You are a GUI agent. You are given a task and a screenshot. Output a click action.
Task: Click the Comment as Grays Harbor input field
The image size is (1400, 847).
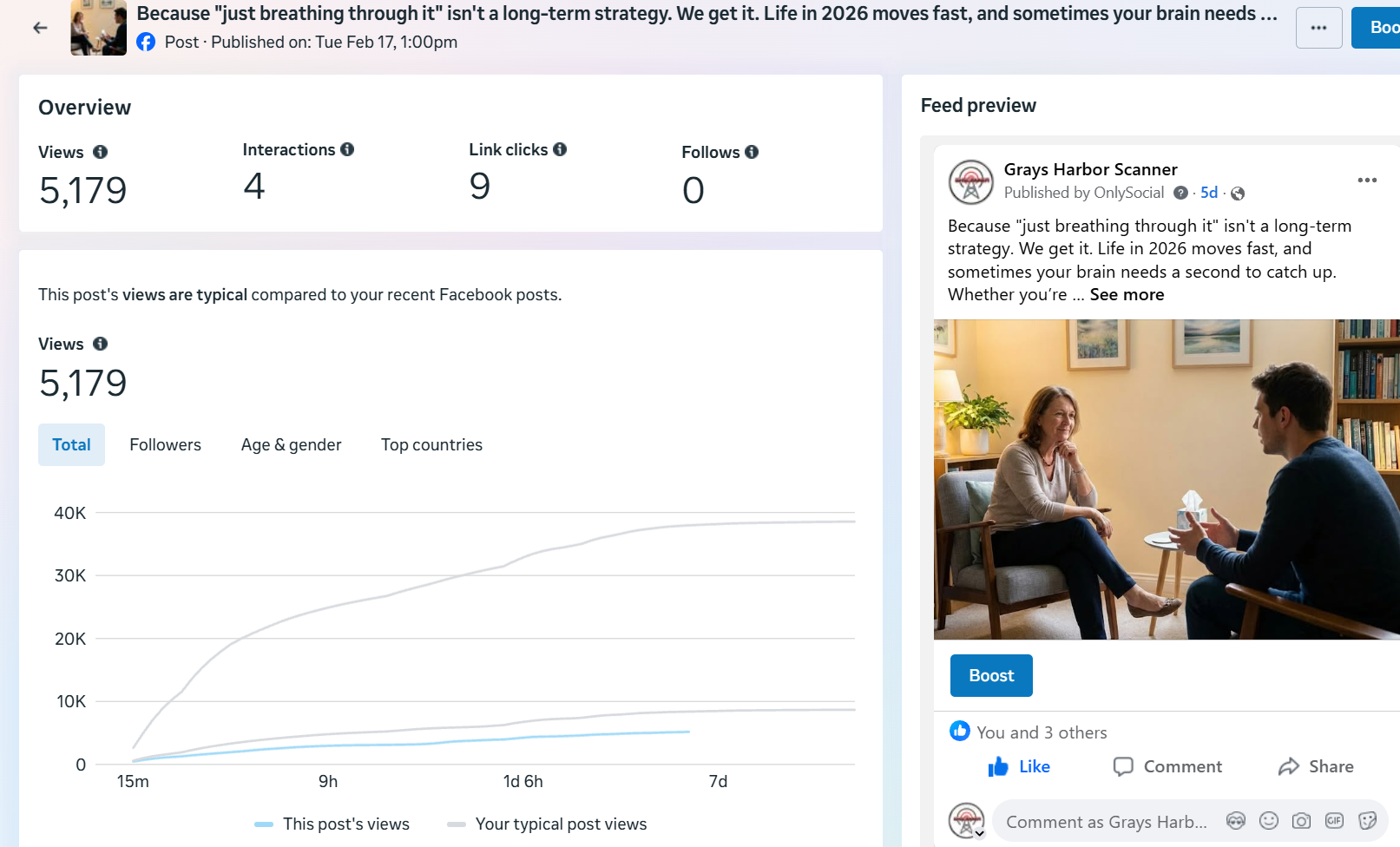(x=1106, y=822)
